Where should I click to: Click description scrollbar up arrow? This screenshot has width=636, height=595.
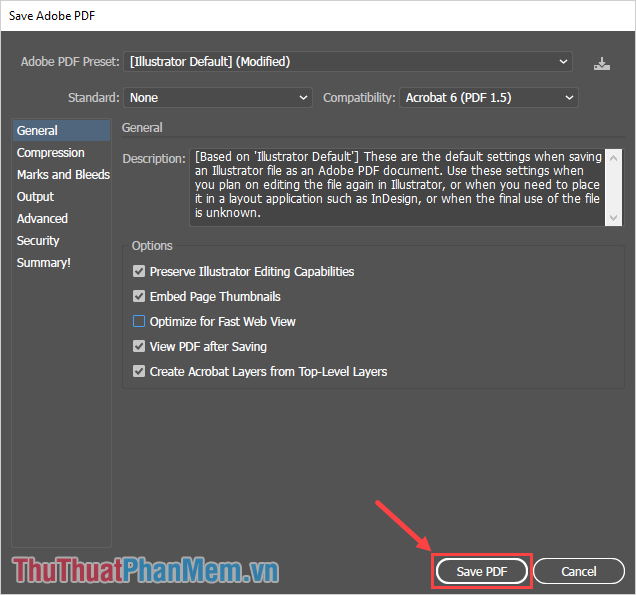pos(613,158)
